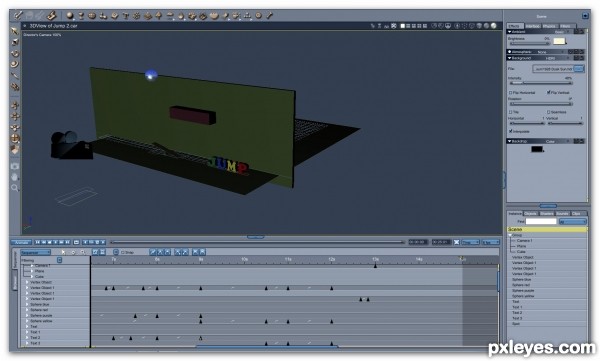This screenshot has height=361, width=600.
Task: Switch to the Sounds tab
Action: [562, 214]
